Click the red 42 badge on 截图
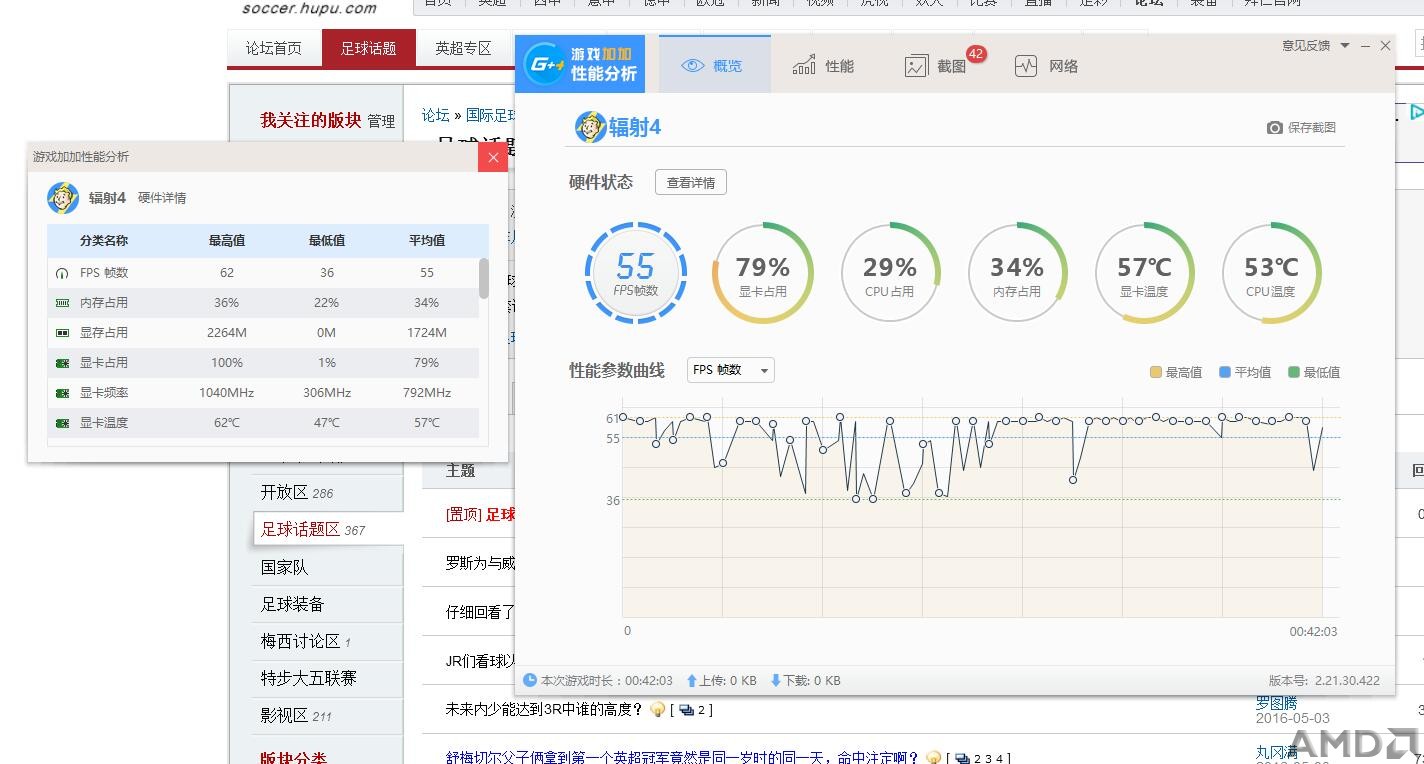 coord(976,54)
